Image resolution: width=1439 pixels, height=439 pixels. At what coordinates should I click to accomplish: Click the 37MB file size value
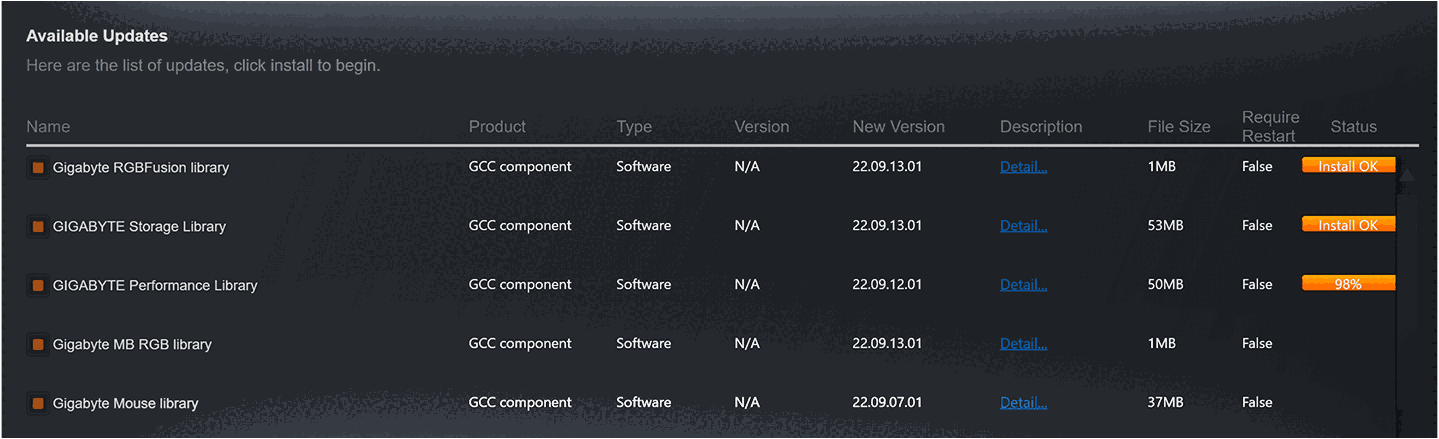1166,403
